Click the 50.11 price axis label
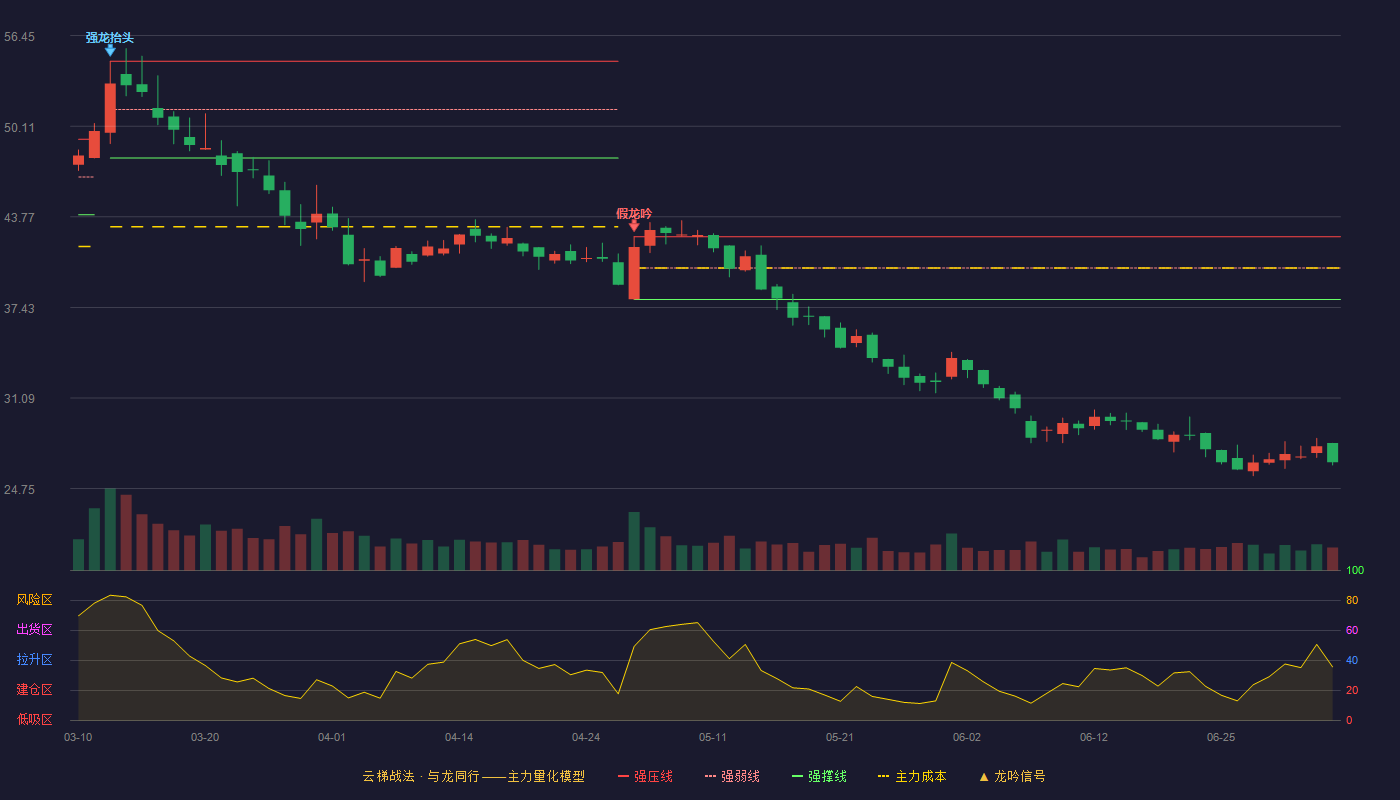 (x=19, y=127)
